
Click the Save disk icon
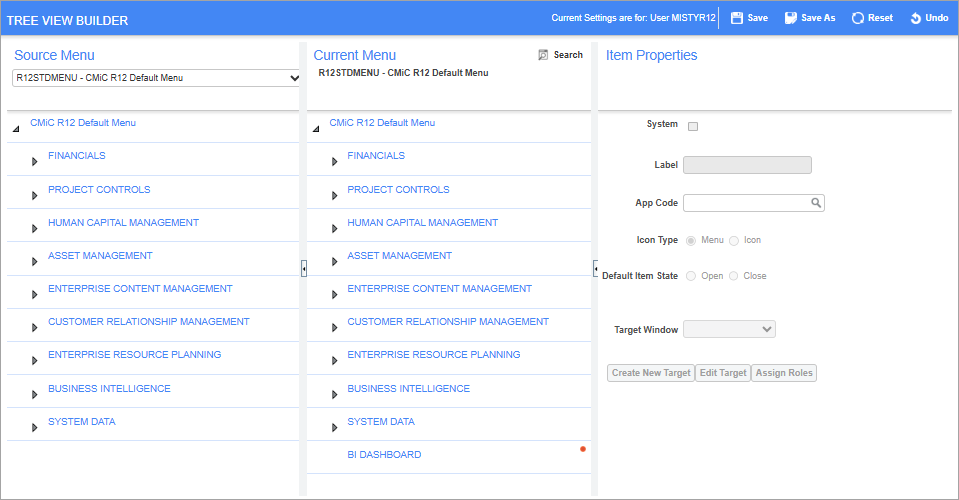737,18
